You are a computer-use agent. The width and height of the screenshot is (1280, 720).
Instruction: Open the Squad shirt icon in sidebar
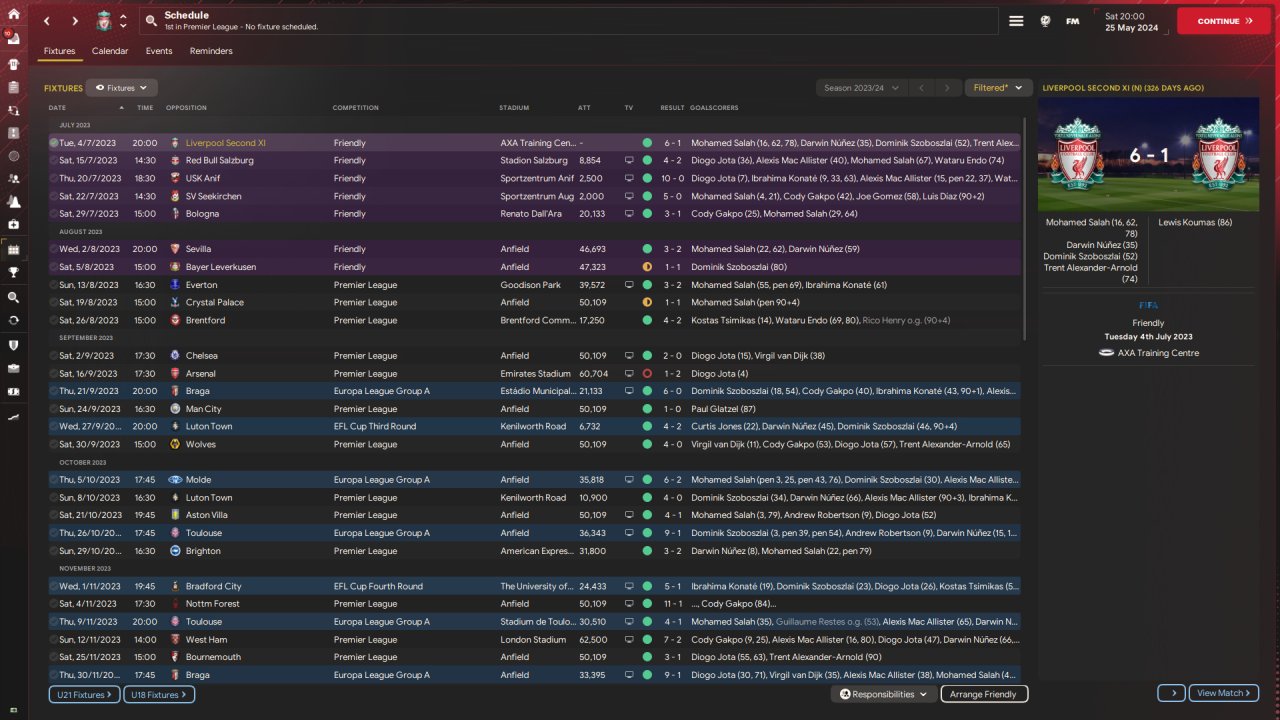point(14,62)
